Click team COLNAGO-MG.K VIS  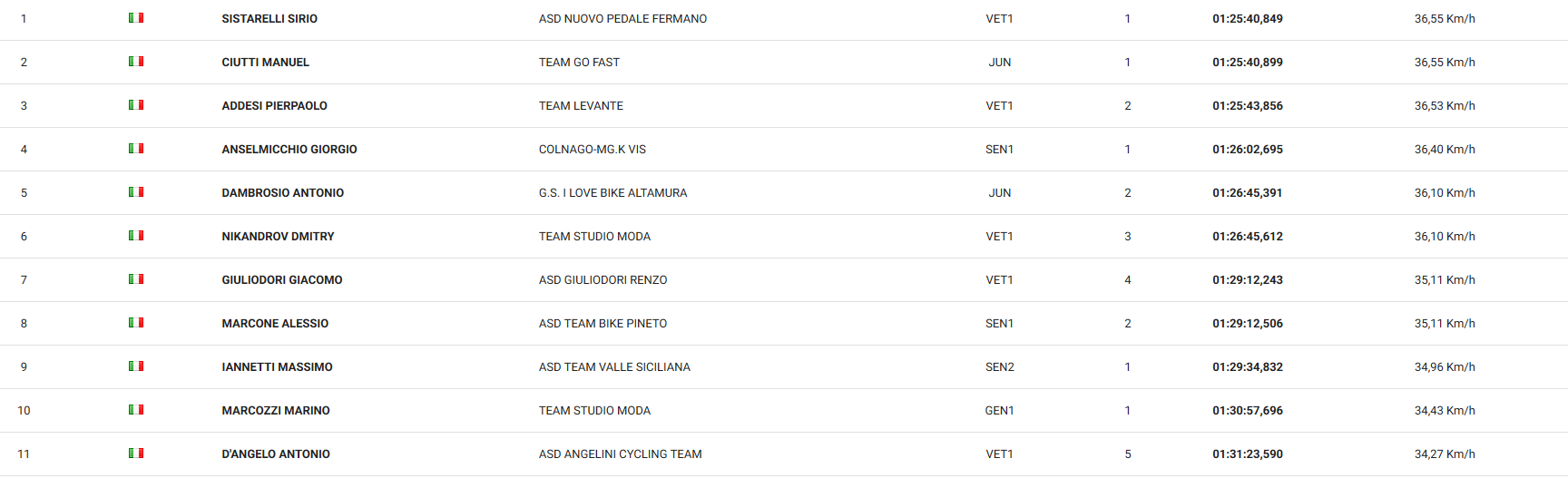click(x=592, y=150)
